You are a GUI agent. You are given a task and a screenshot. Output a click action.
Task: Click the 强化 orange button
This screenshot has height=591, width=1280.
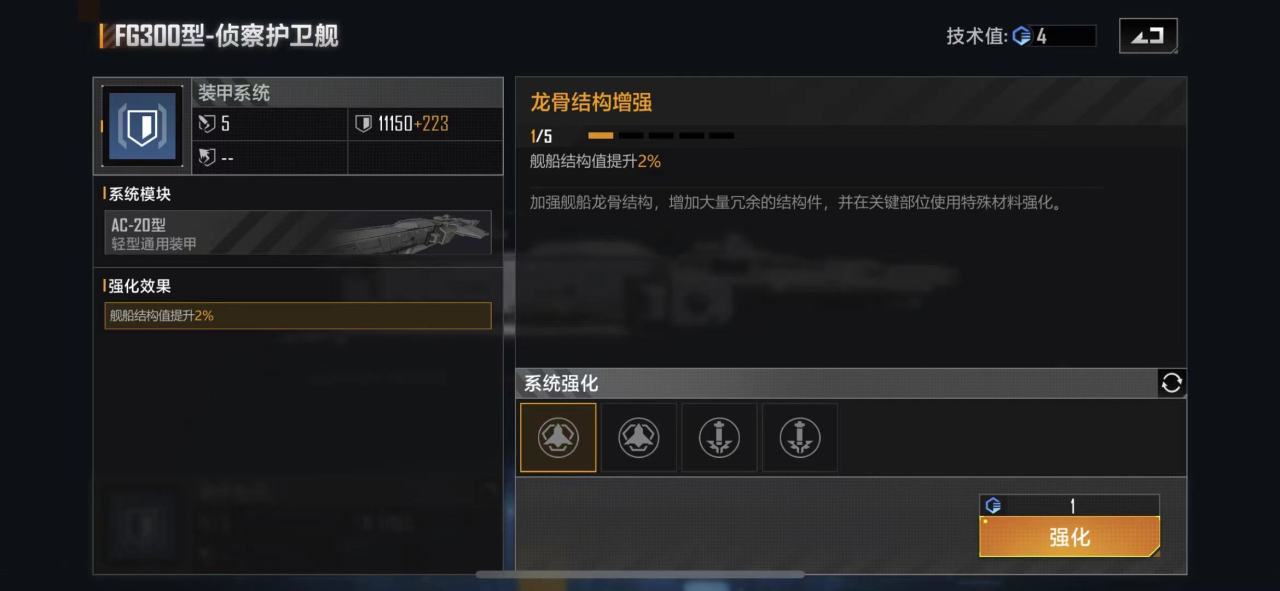pos(1069,537)
